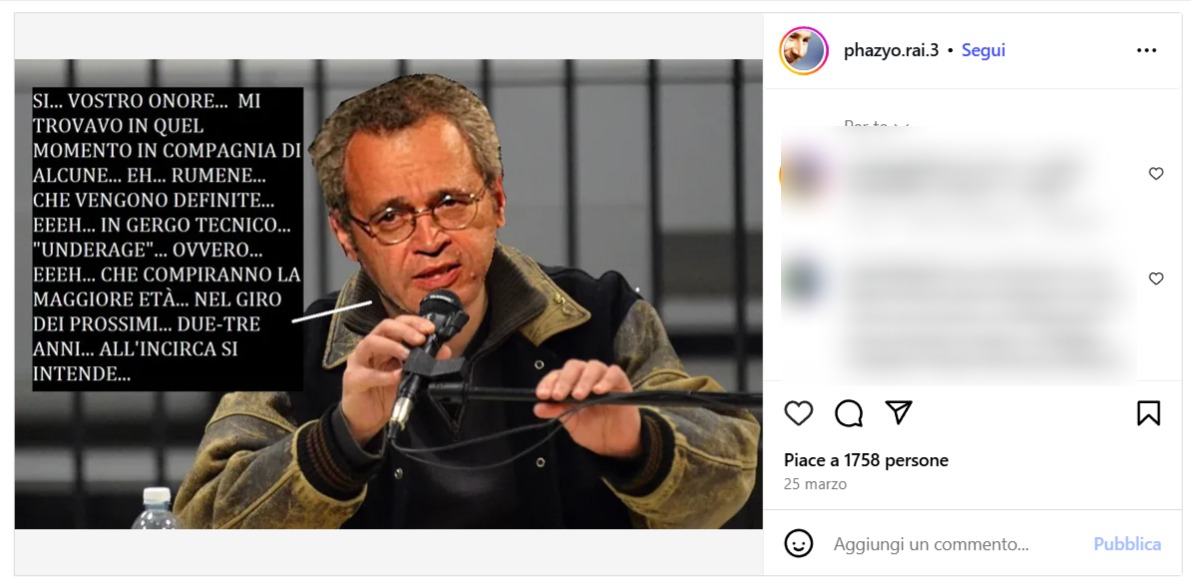Image resolution: width=1191 pixels, height=580 pixels.
Task: Open comment bubble icon below post
Action: pos(848,413)
